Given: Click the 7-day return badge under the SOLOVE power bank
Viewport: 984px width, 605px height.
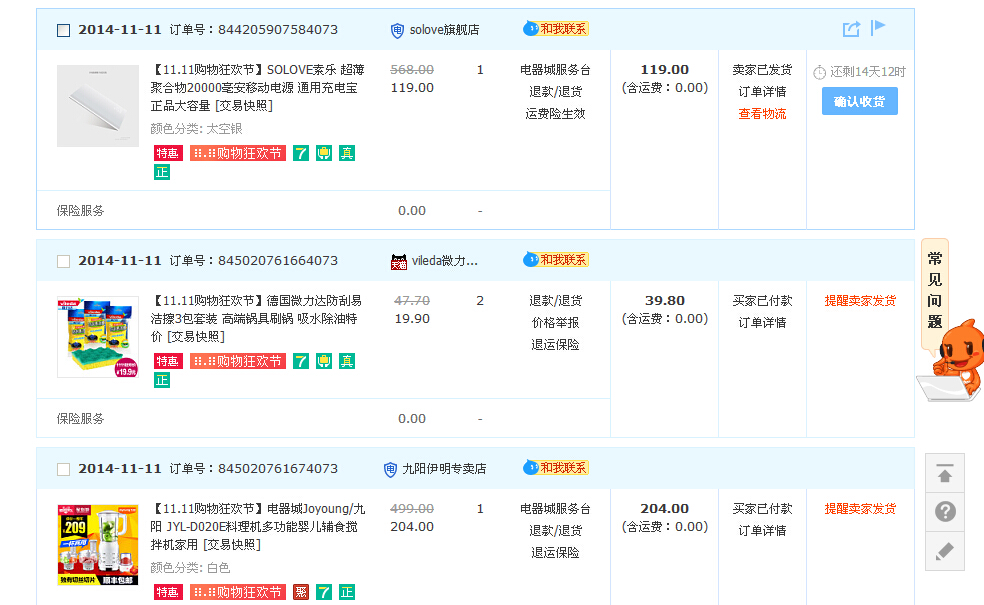Looking at the screenshot, I should point(301,153).
